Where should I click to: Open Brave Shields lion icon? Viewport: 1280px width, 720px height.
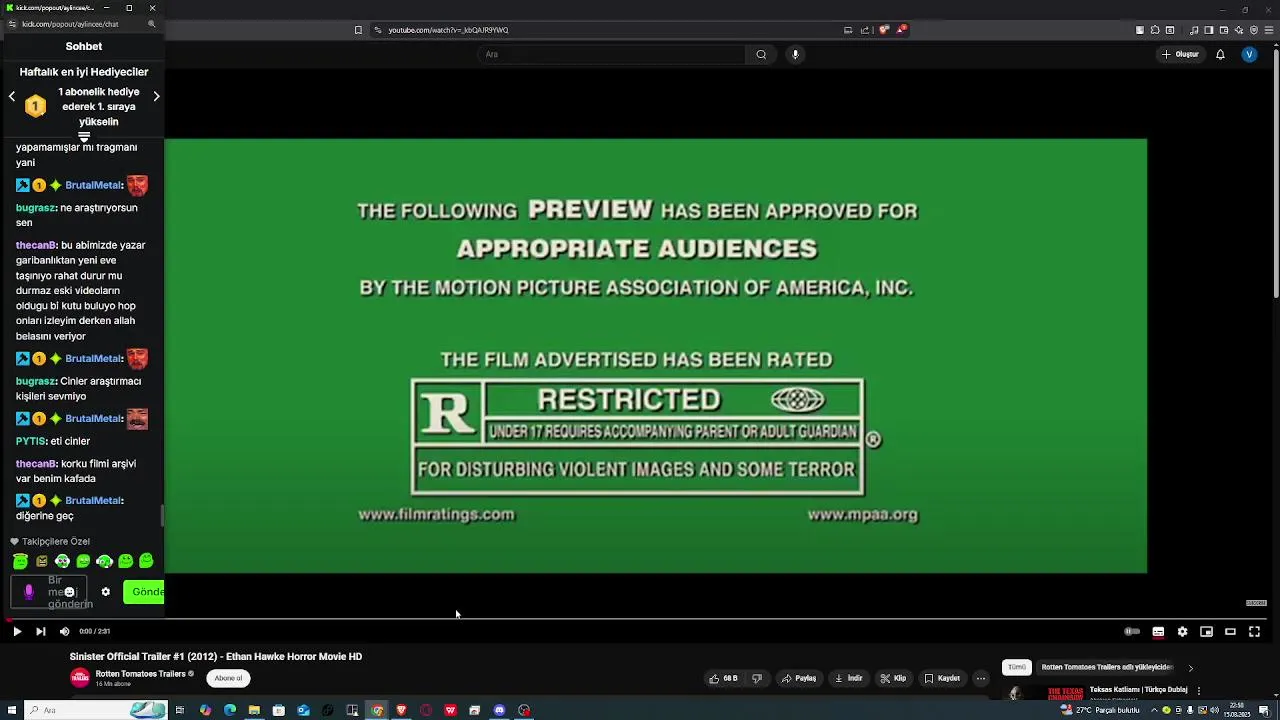(884, 30)
